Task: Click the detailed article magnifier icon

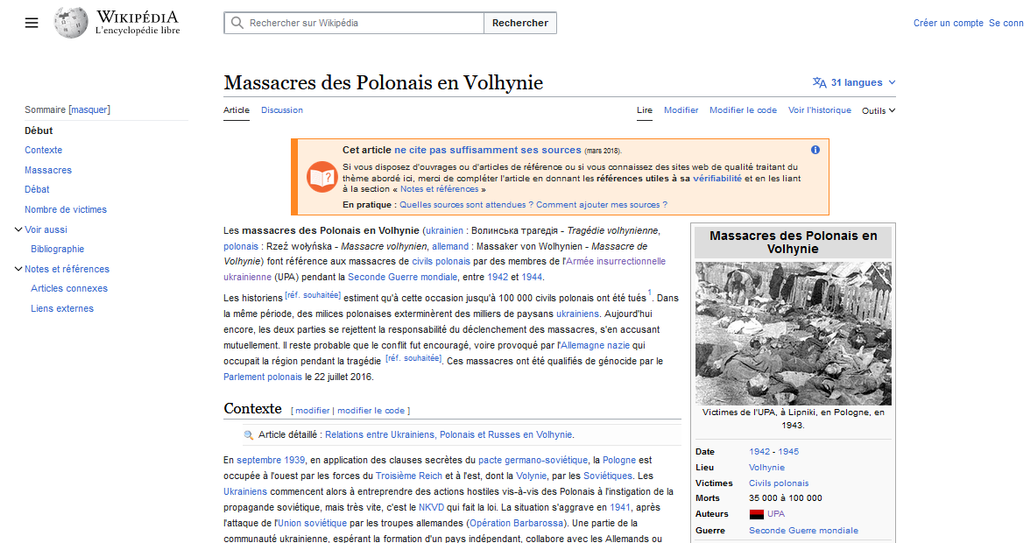Action: 249,435
